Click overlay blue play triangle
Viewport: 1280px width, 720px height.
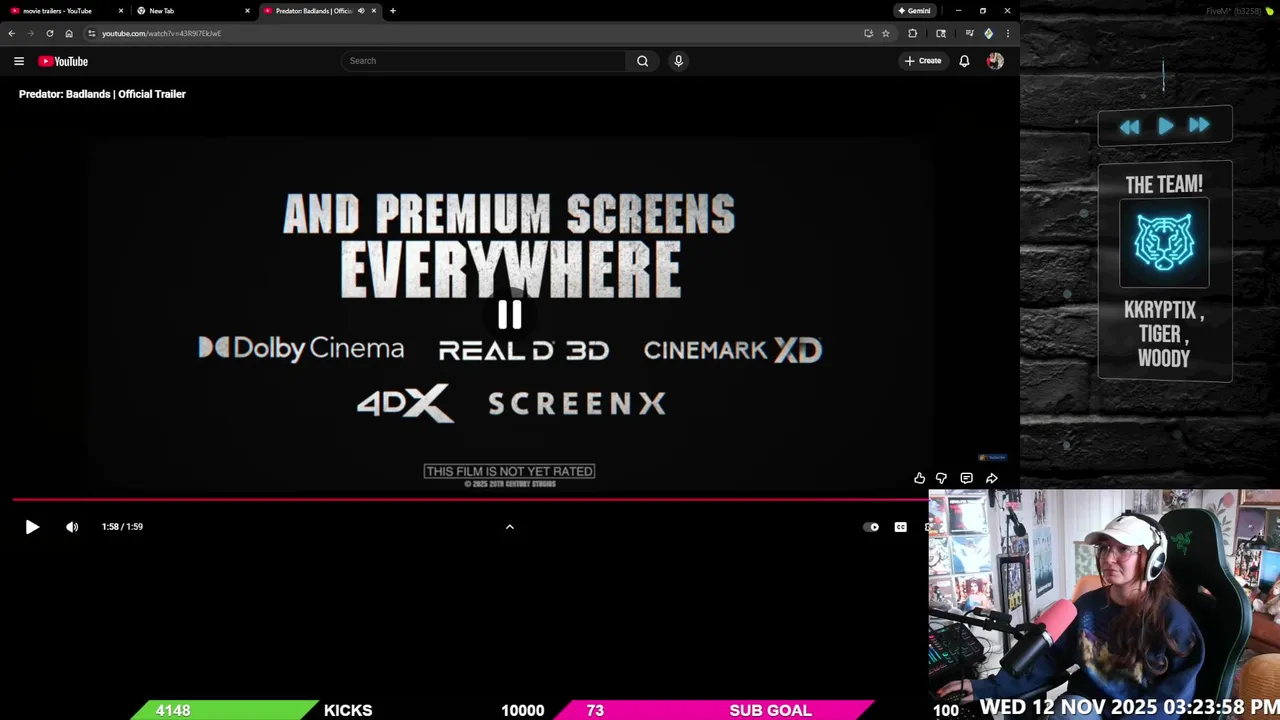[1166, 126]
